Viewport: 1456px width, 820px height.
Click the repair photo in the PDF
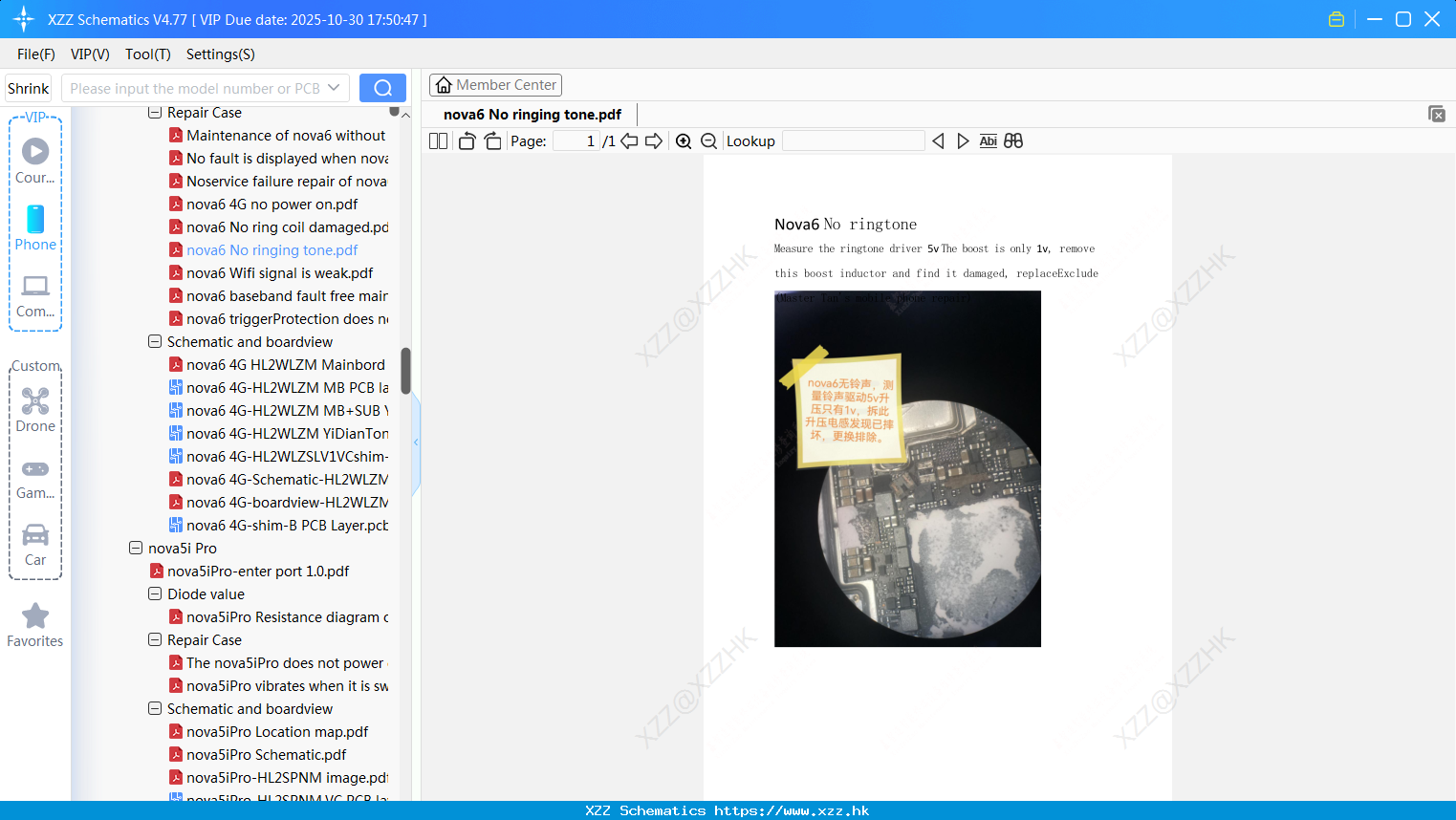907,469
